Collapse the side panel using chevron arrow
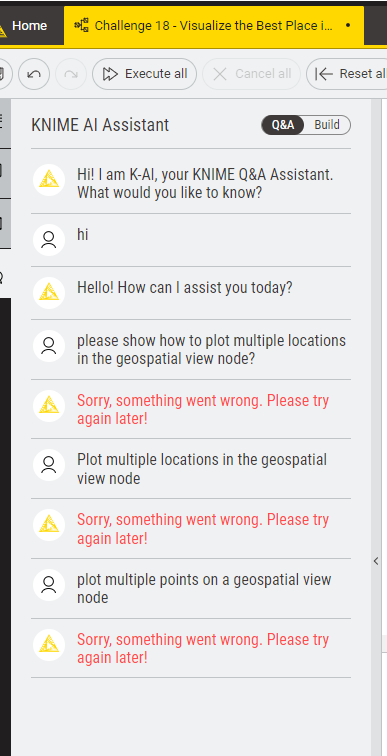This screenshot has width=387, height=756. 376,561
